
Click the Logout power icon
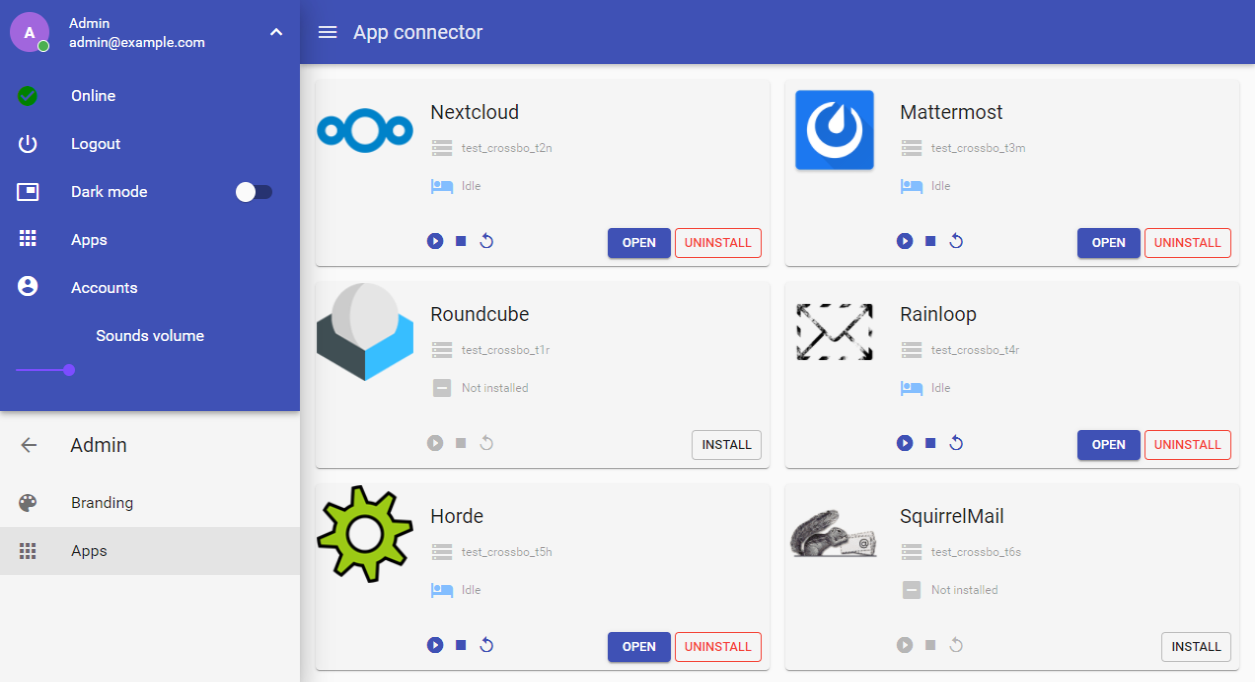click(x=28, y=144)
